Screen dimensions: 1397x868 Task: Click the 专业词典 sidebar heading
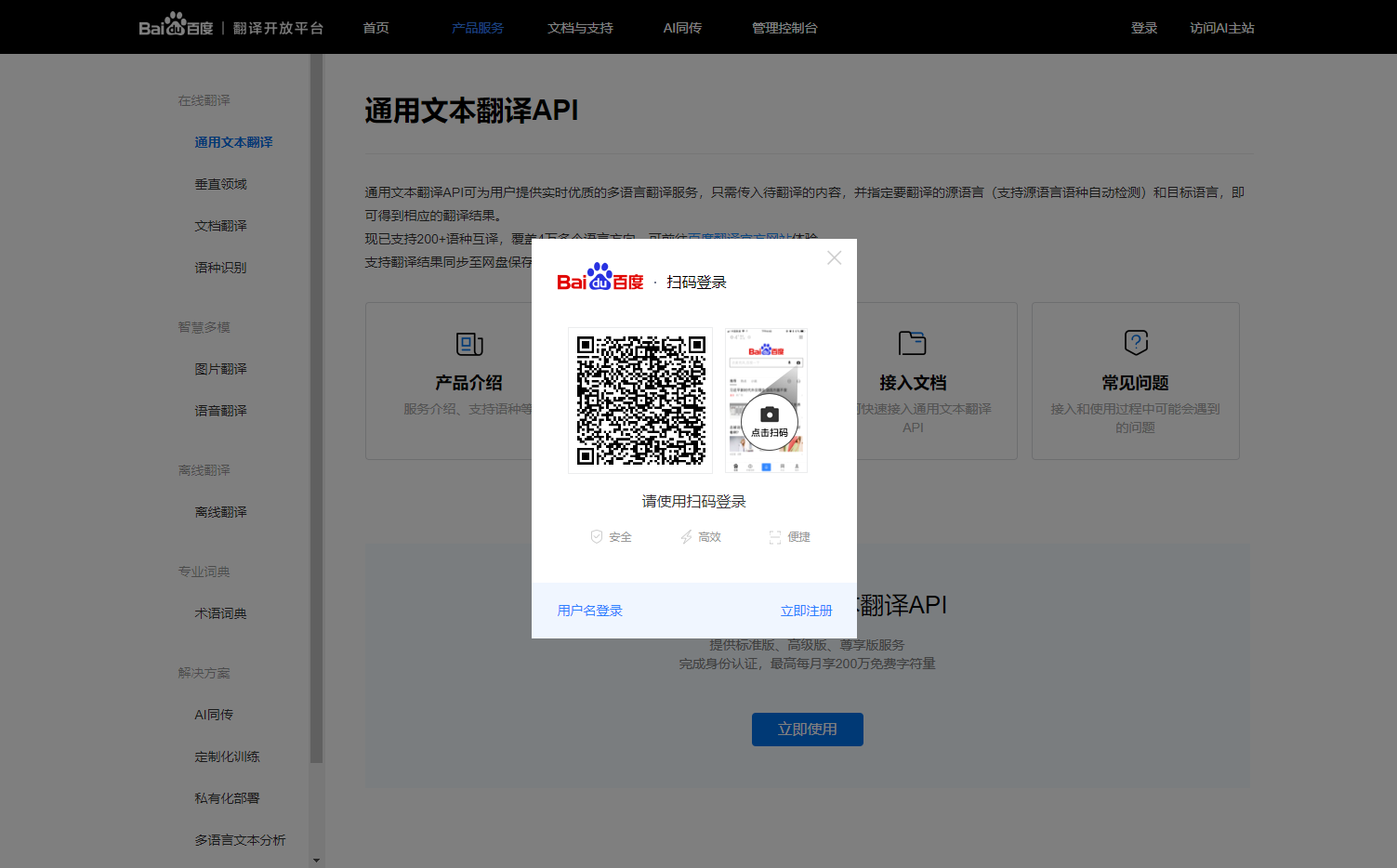click(204, 572)
